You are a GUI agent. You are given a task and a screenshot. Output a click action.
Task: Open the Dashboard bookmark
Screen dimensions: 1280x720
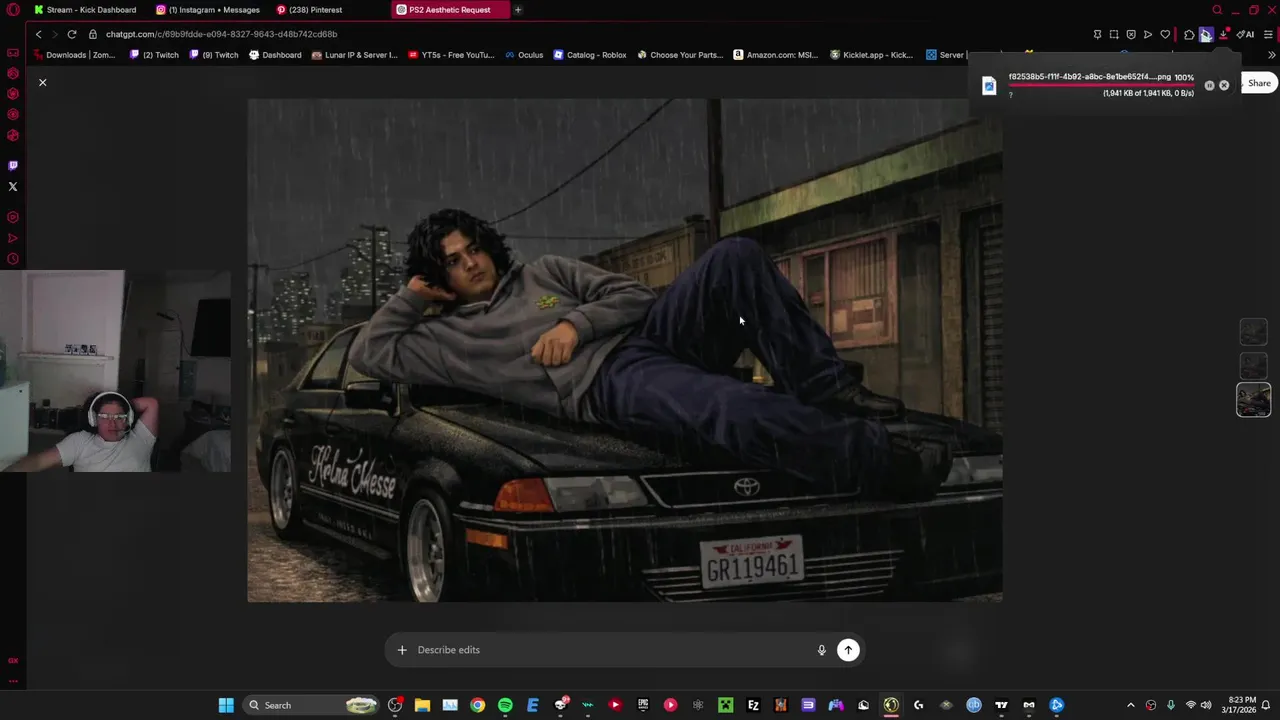coord(275,55)
